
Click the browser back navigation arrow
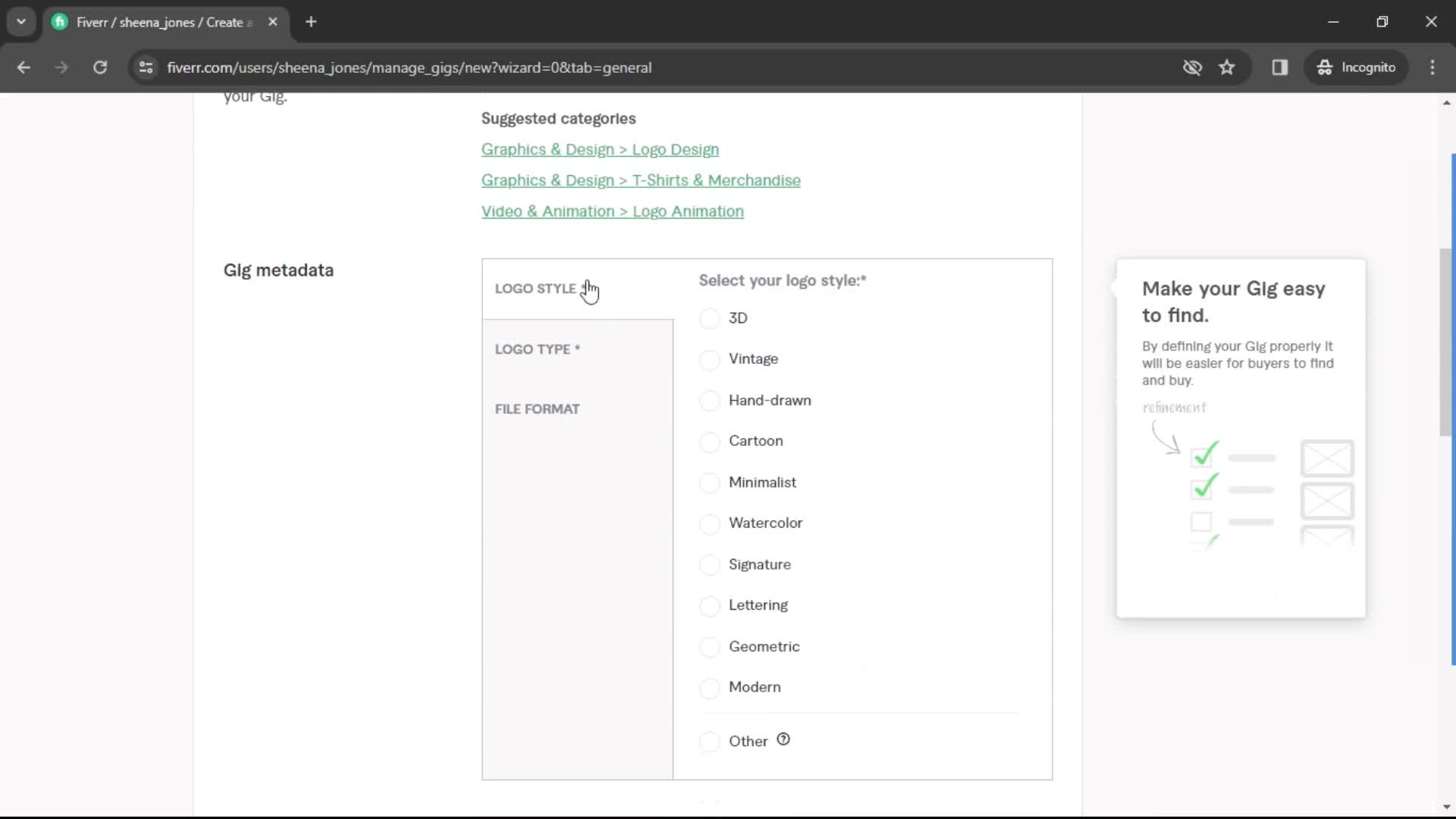pos(24,67)
